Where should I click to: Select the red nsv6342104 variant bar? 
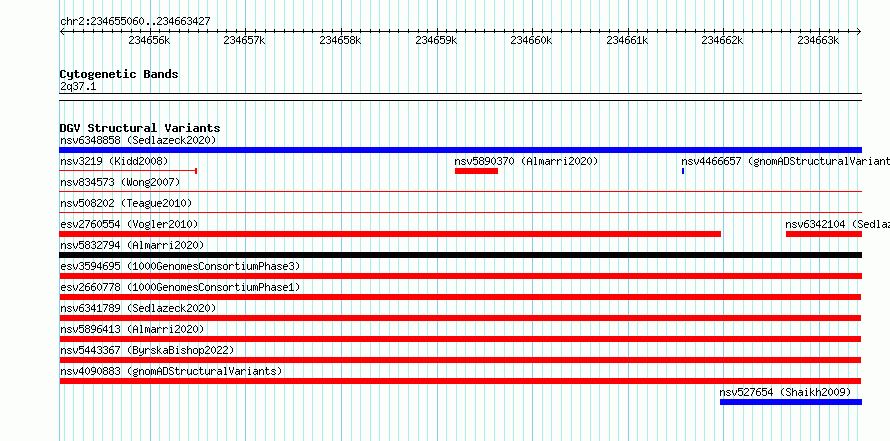point(824,234)
